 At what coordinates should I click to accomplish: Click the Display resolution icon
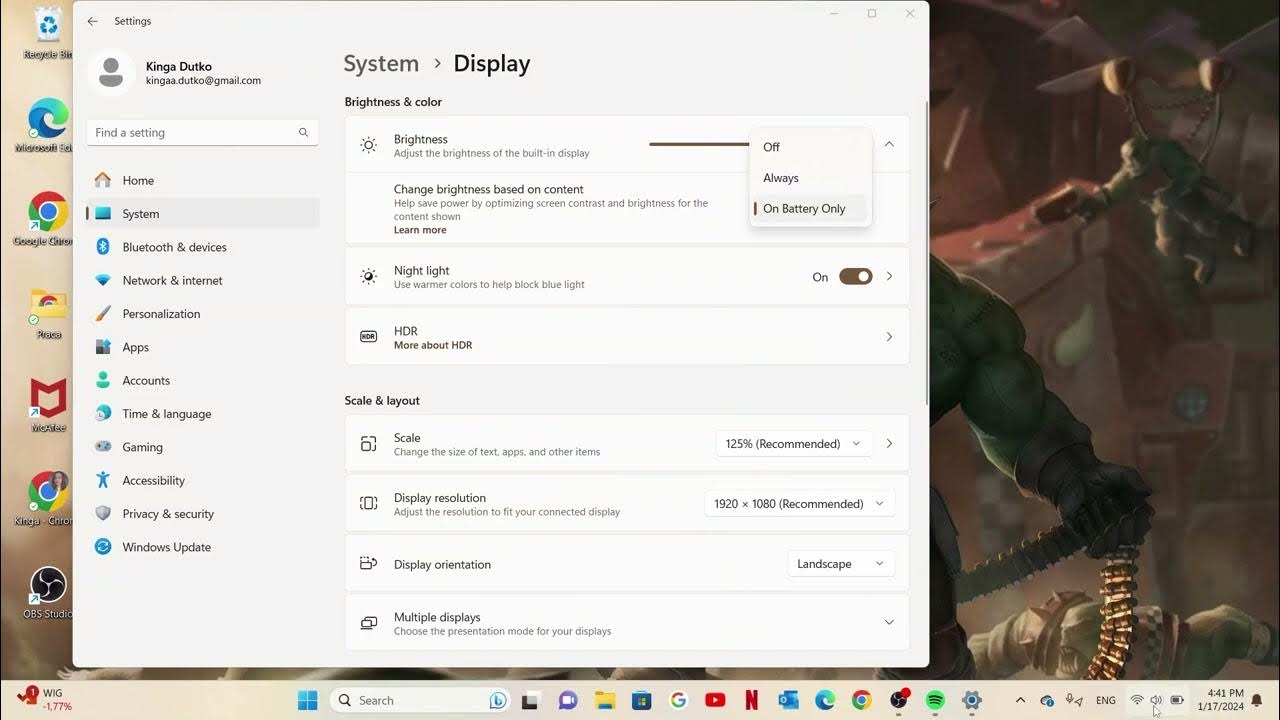[x=368, y=503]
